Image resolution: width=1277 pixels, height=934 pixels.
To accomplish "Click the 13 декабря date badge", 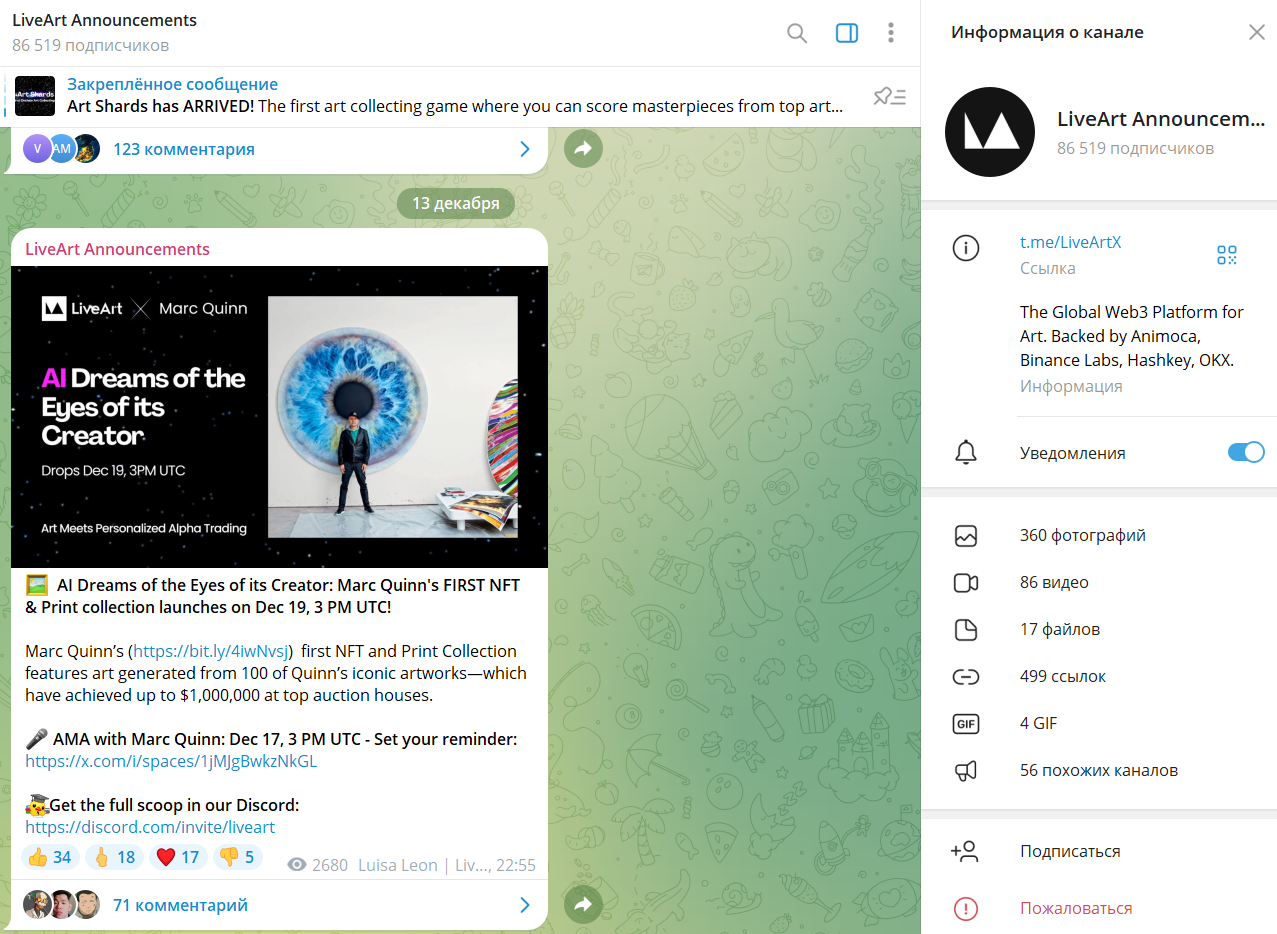I will tap(455, 204).
